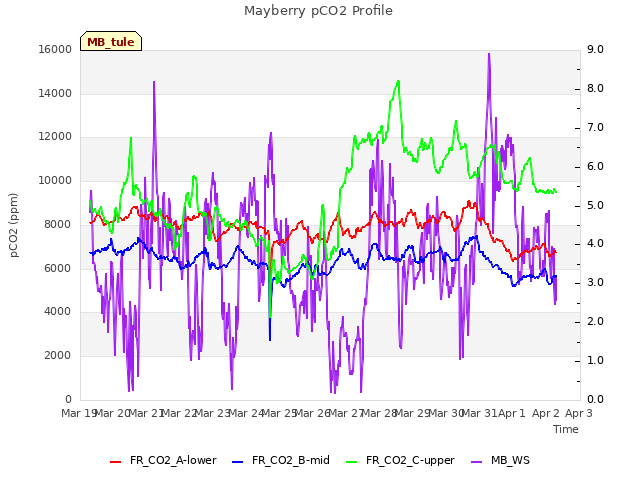Click the 4000 left axis tick label
This screenshot has height=480, width=640.
[x=58, y=311]
